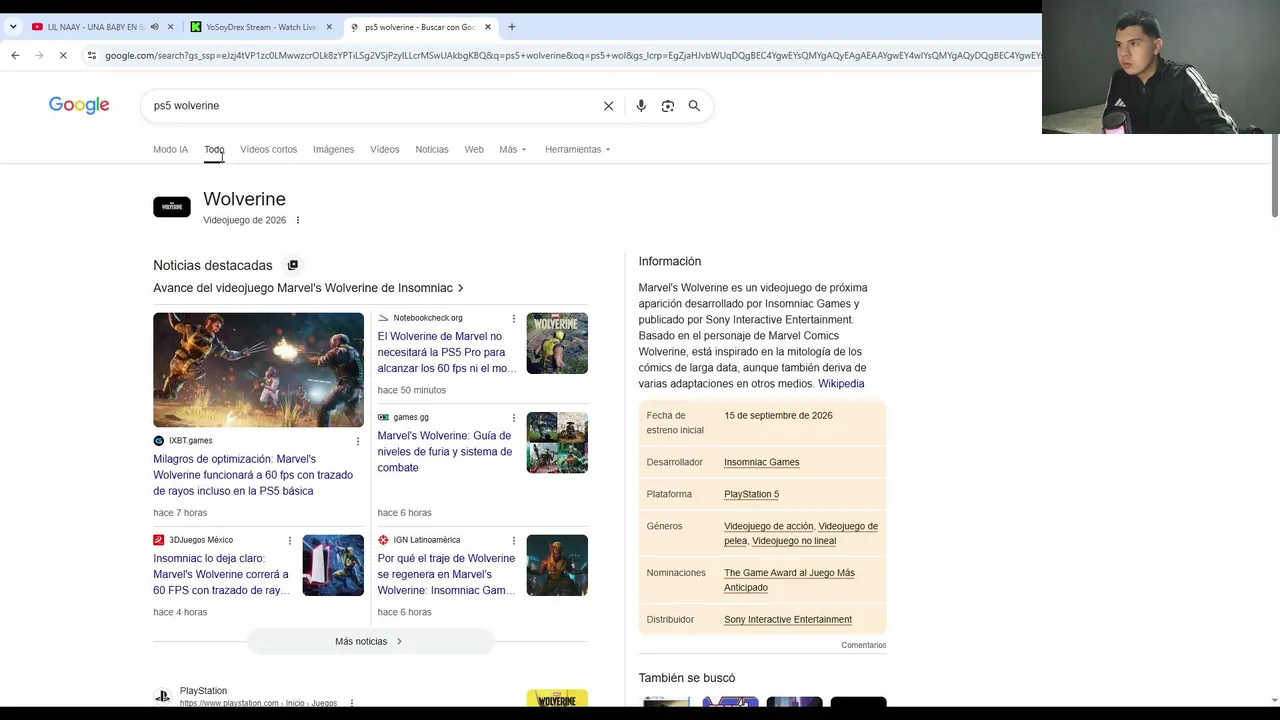Screen dimensions: 1280x720
Task: Close the YoSoyDrex Stream tab
Action: click(x=329, y=27)
